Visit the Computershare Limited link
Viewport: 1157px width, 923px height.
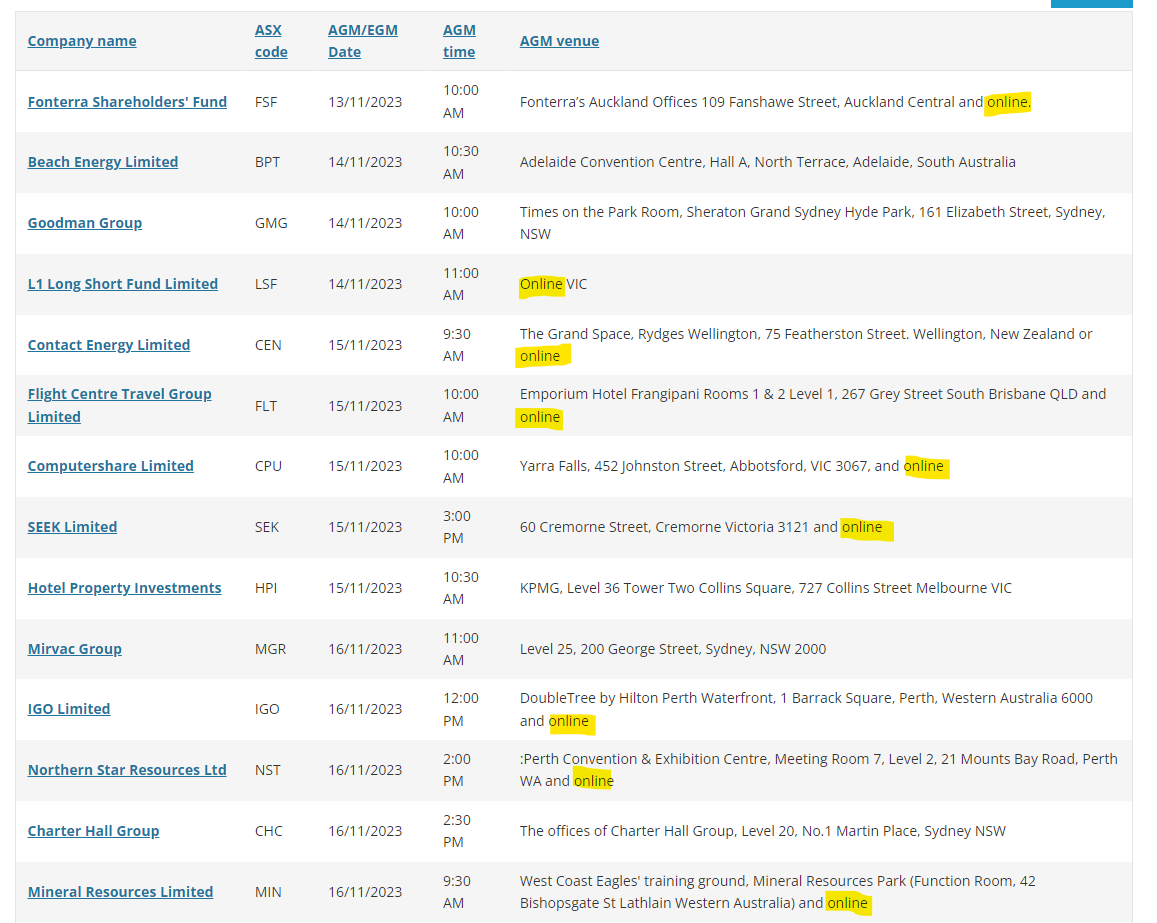[111, 466]
